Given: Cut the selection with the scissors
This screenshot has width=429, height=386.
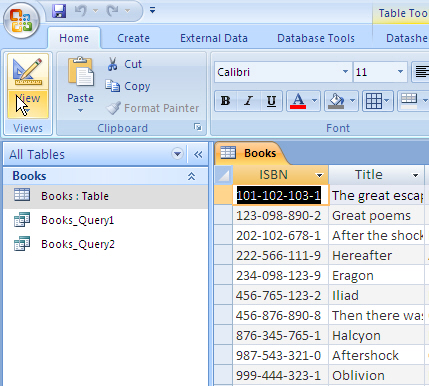Looking at the screenshot, I should pyautogui.click(x=124, y=64).
